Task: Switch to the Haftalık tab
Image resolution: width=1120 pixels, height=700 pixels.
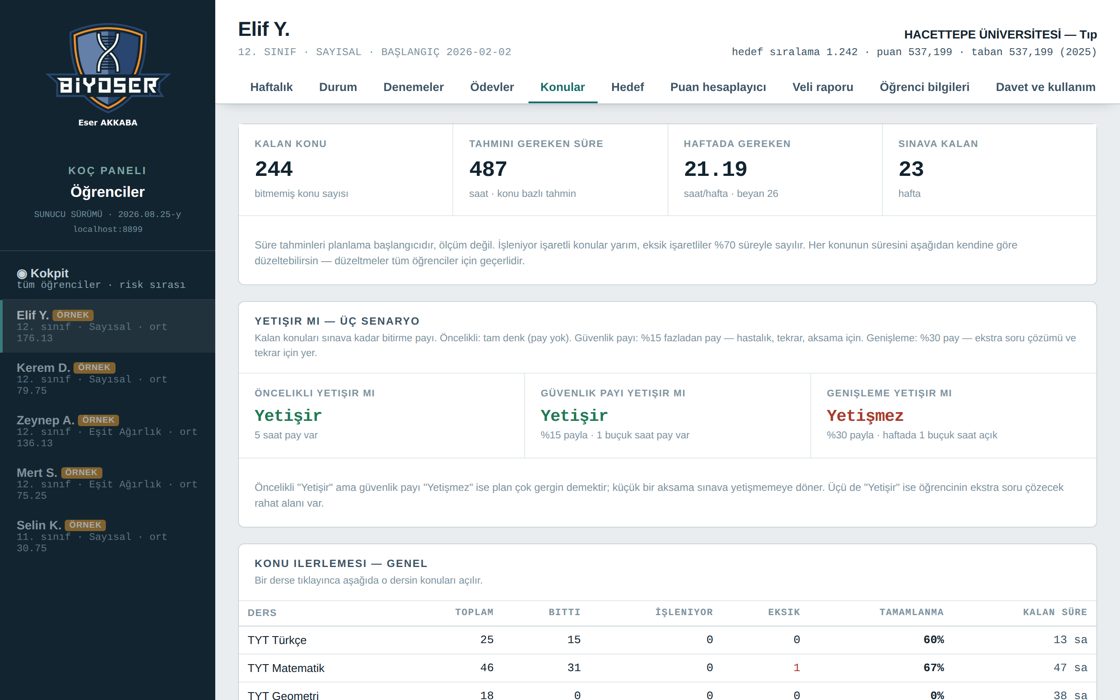Action: click(271, 87)
